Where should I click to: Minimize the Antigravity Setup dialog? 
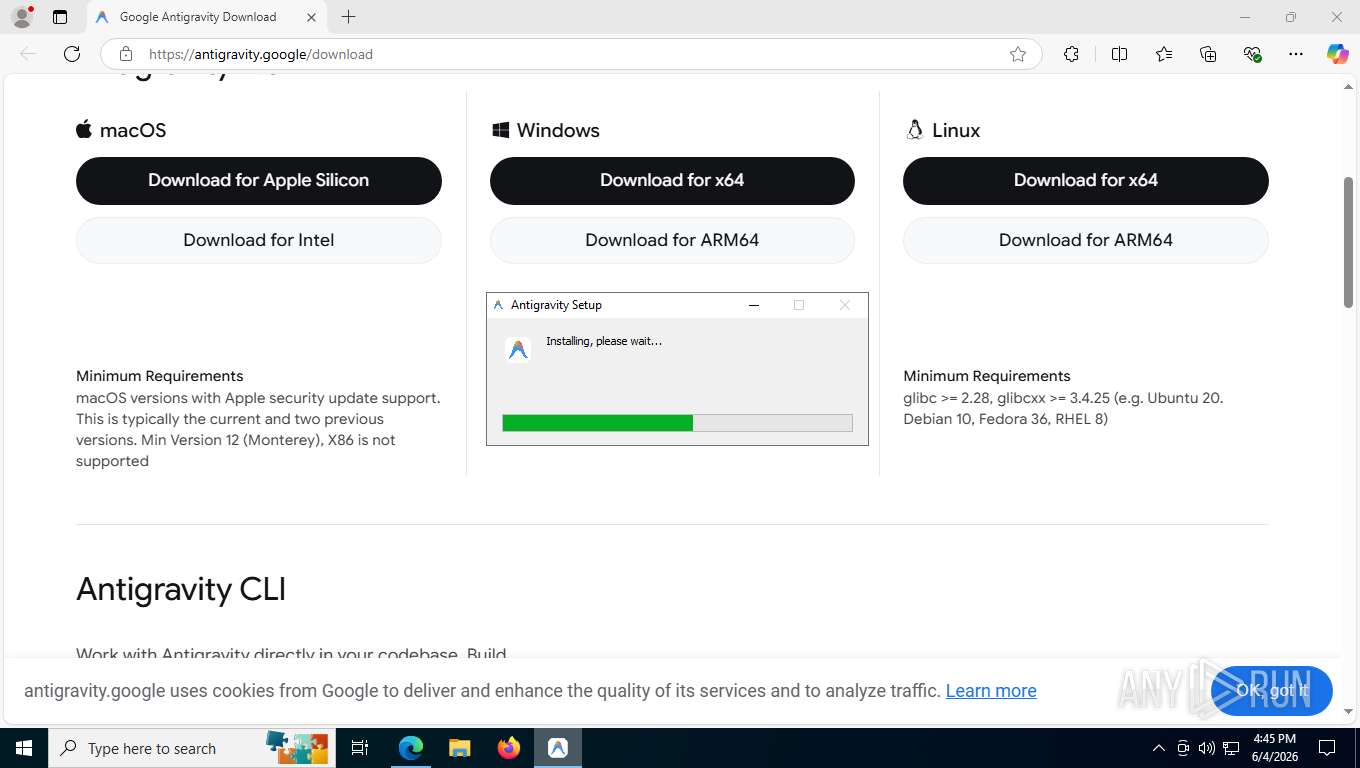pyautogui.click(x=754, y=305)
